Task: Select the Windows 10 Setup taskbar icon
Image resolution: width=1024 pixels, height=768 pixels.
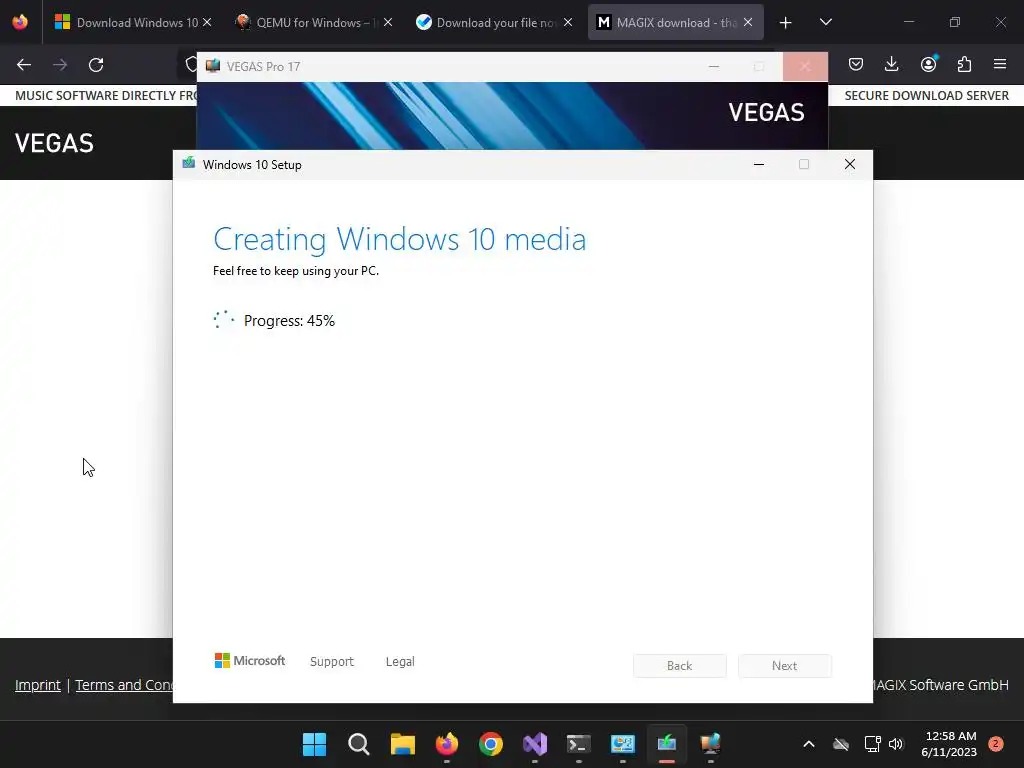Action: tap(667, 744)
